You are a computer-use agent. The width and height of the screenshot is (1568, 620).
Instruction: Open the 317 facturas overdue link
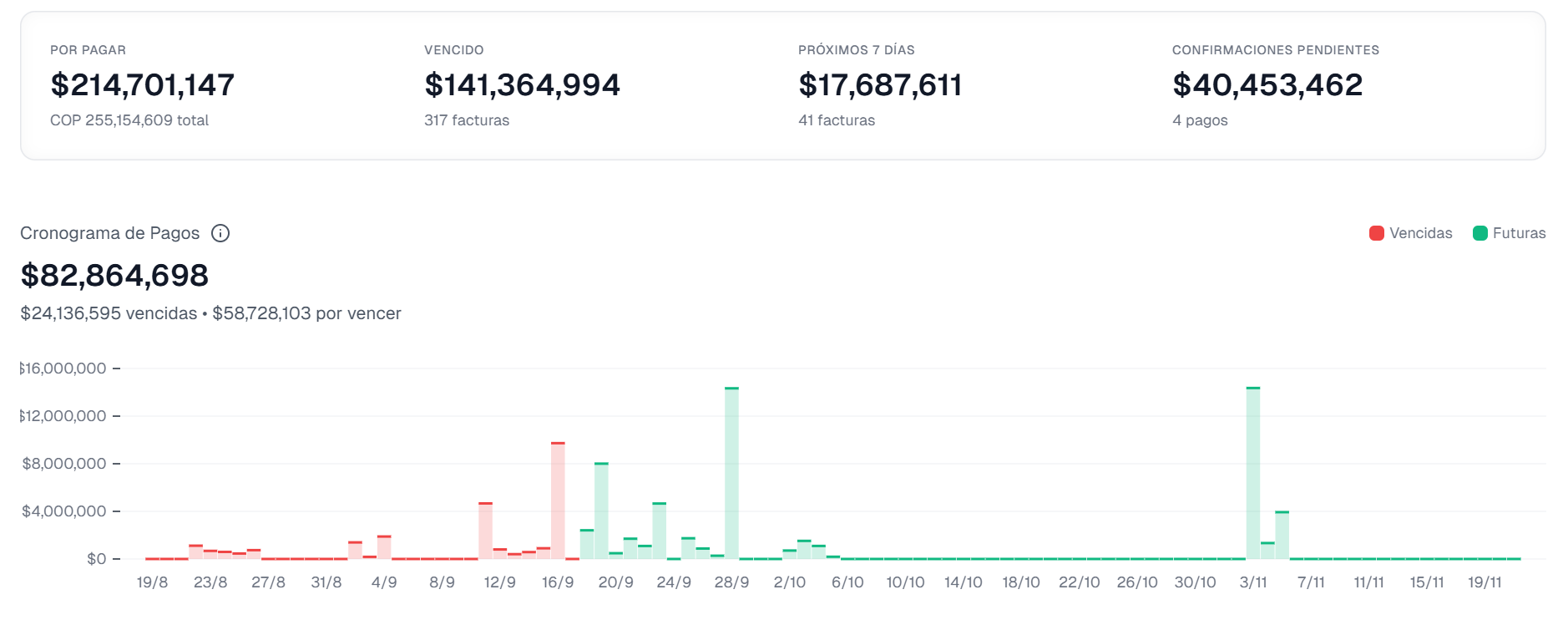click(466, 120)
